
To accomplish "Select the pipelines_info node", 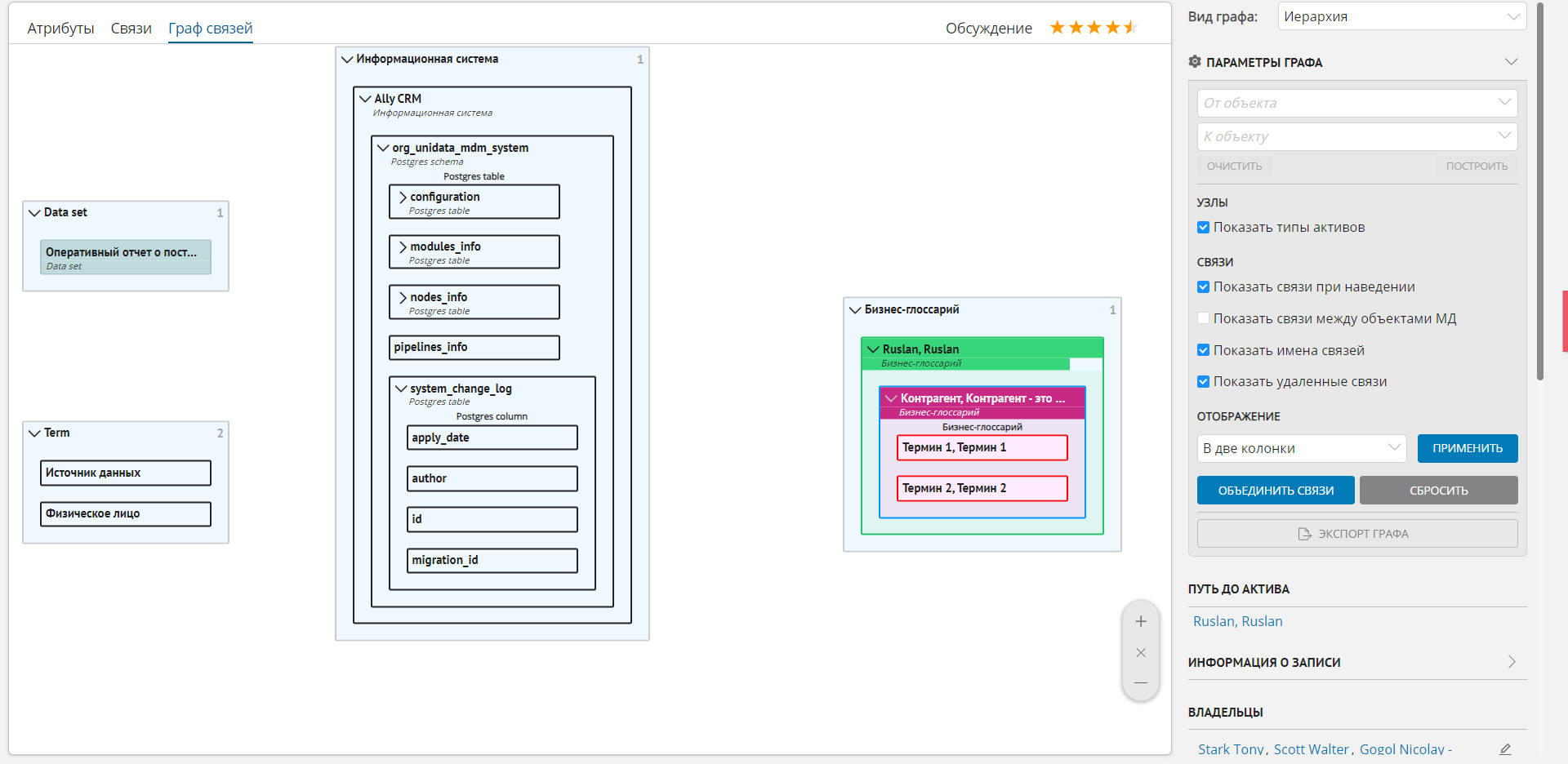I will [474, 347].
